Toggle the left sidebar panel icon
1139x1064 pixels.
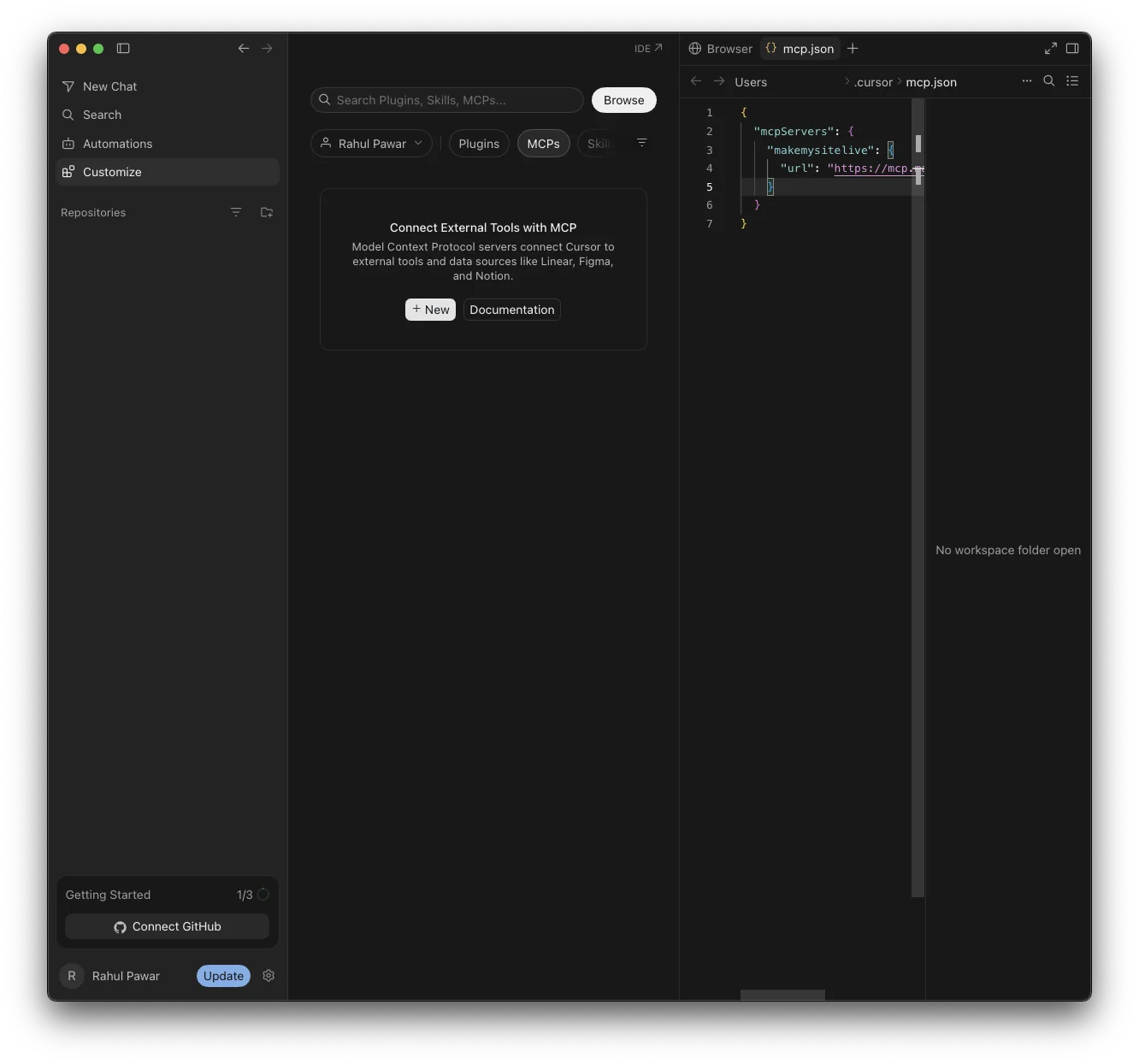123,49
